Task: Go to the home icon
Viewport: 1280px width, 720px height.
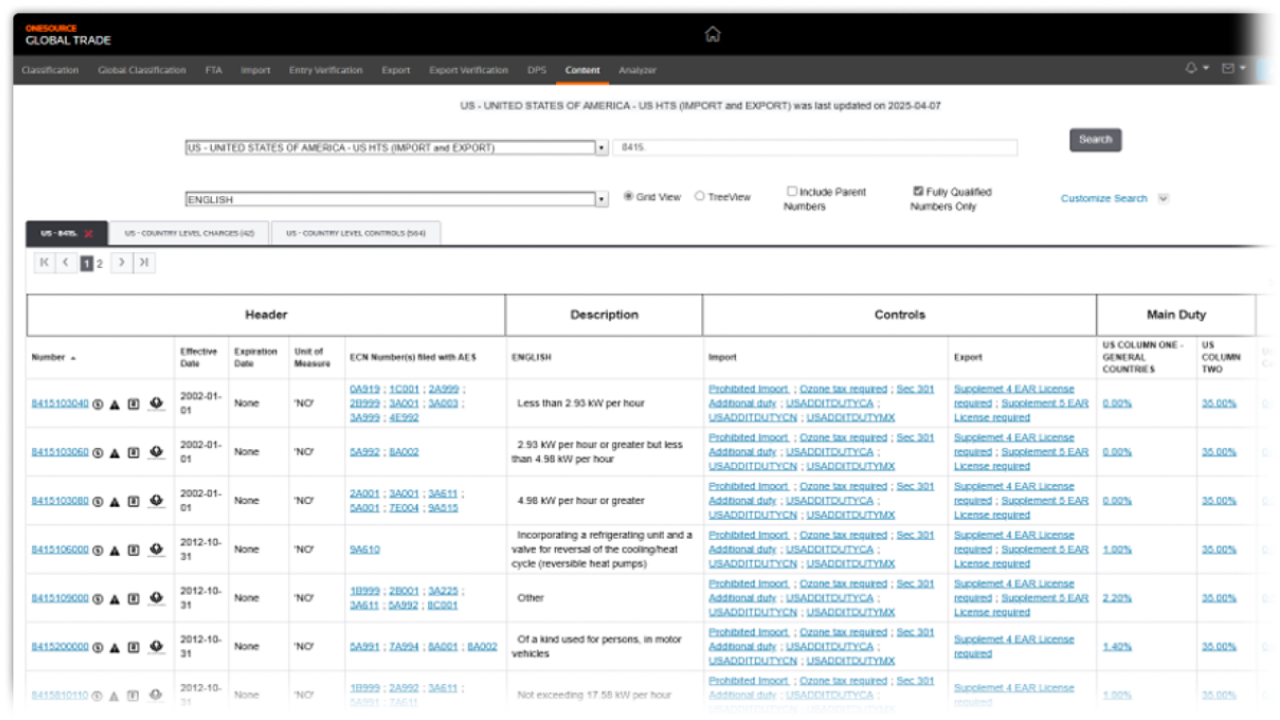Action: tap(712, 34)
